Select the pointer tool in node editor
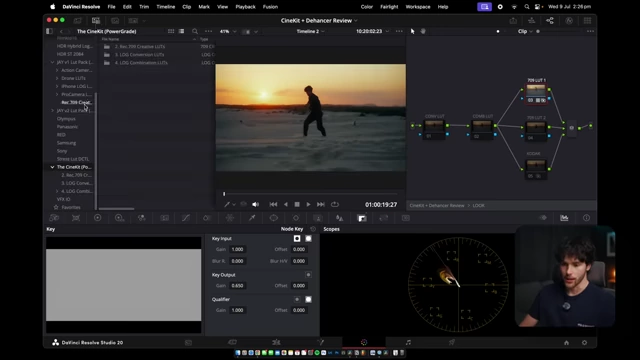The height and width of the screenshot is (360, 640). pyautogui.click(x=412, y=31)
